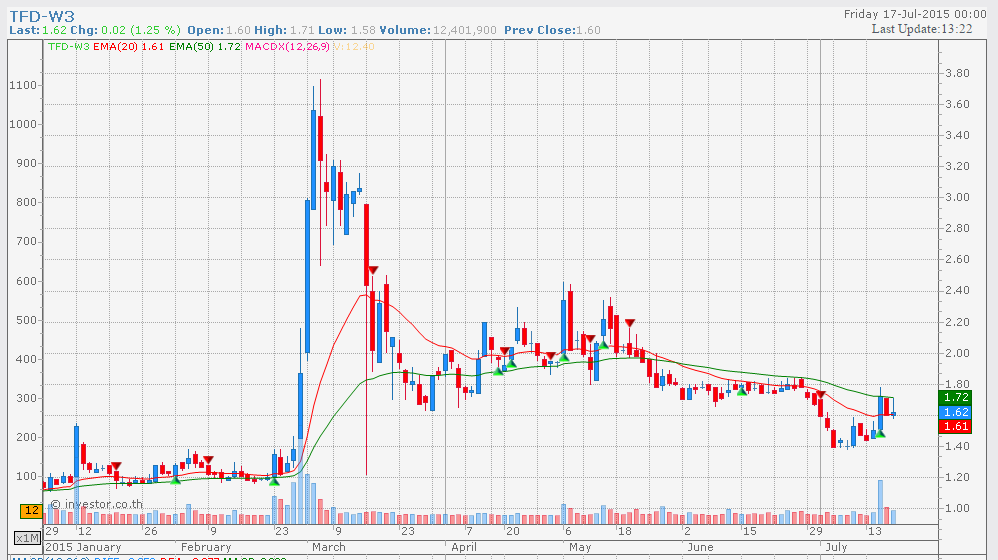Image resolution: width=998 pixels, height=560 pixels.
Task: Click the Last: 1.62 value
Action: pyautogui.click(x=38, y=30)
